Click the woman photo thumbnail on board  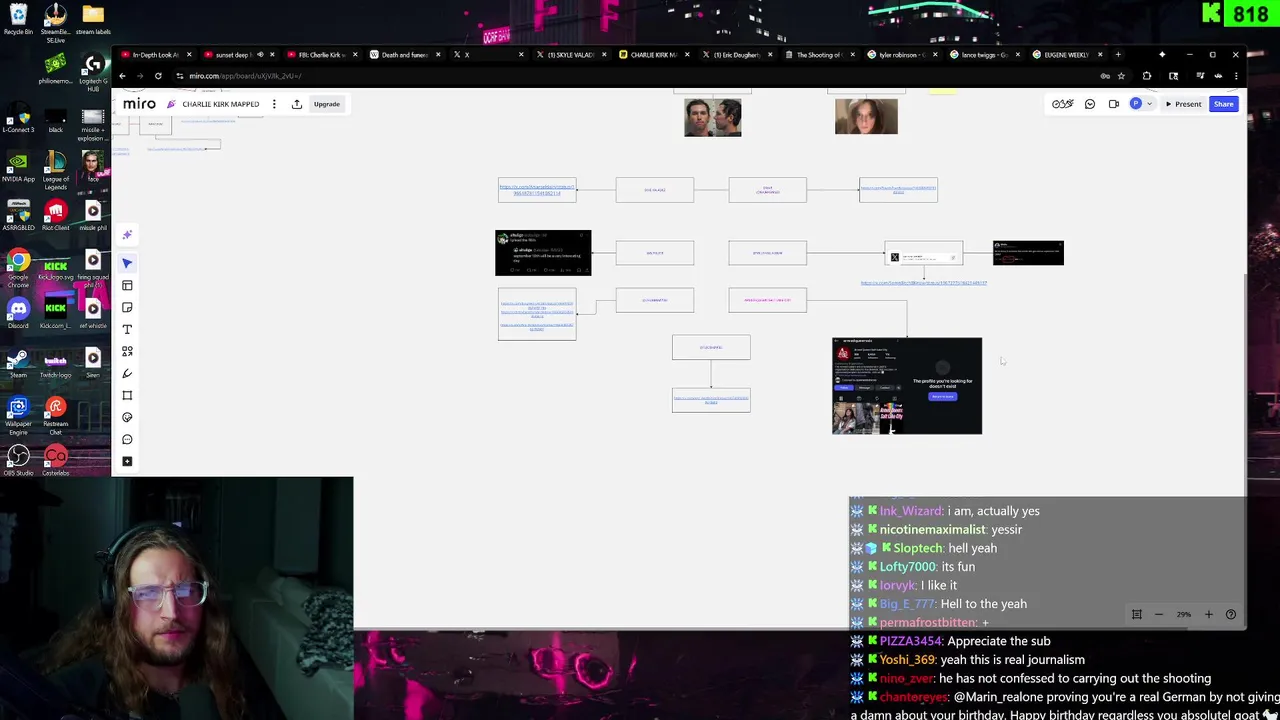[866, 116]
